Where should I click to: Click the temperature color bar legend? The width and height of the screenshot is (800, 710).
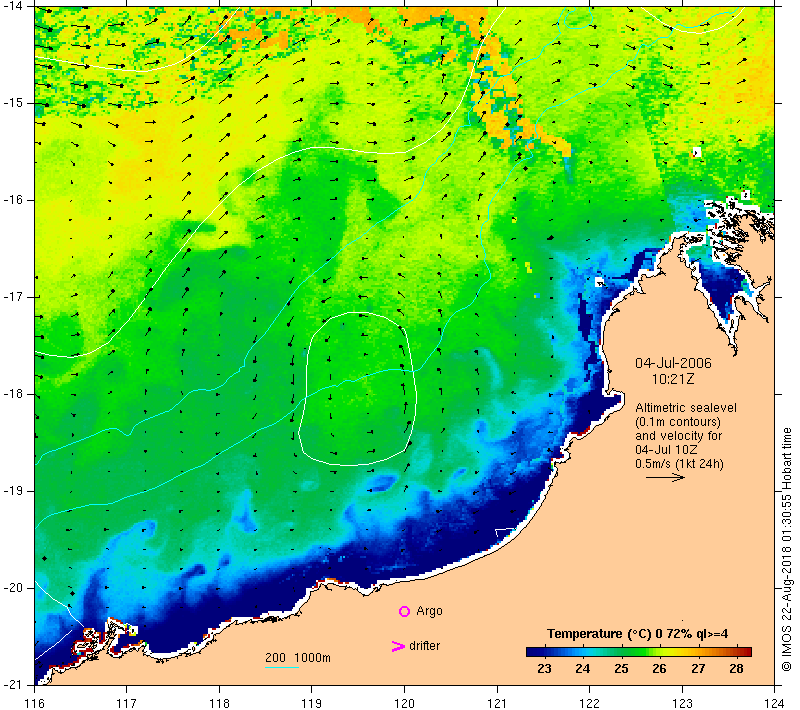tap(639, 651)
